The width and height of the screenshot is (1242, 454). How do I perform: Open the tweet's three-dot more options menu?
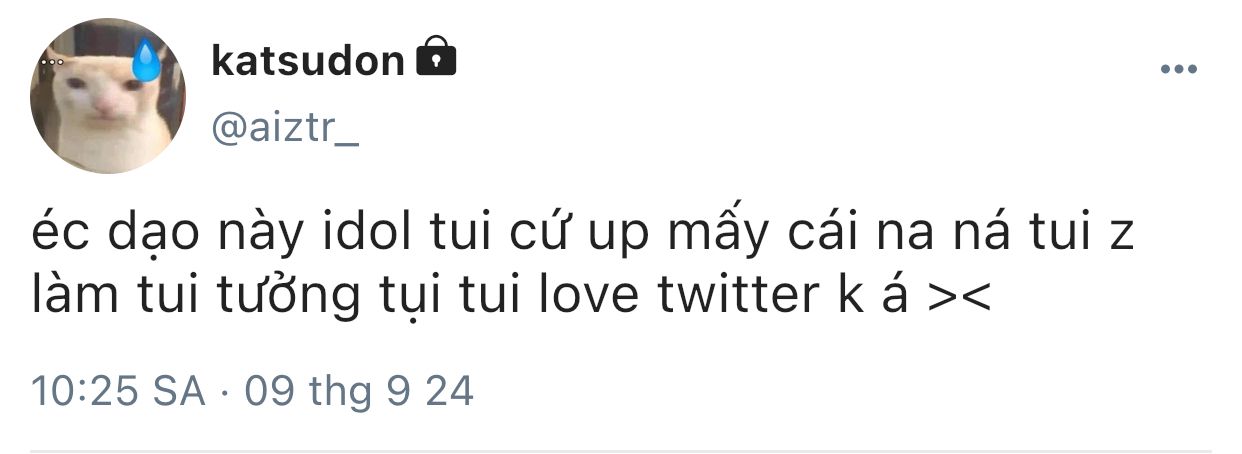tap(1178, 69)
